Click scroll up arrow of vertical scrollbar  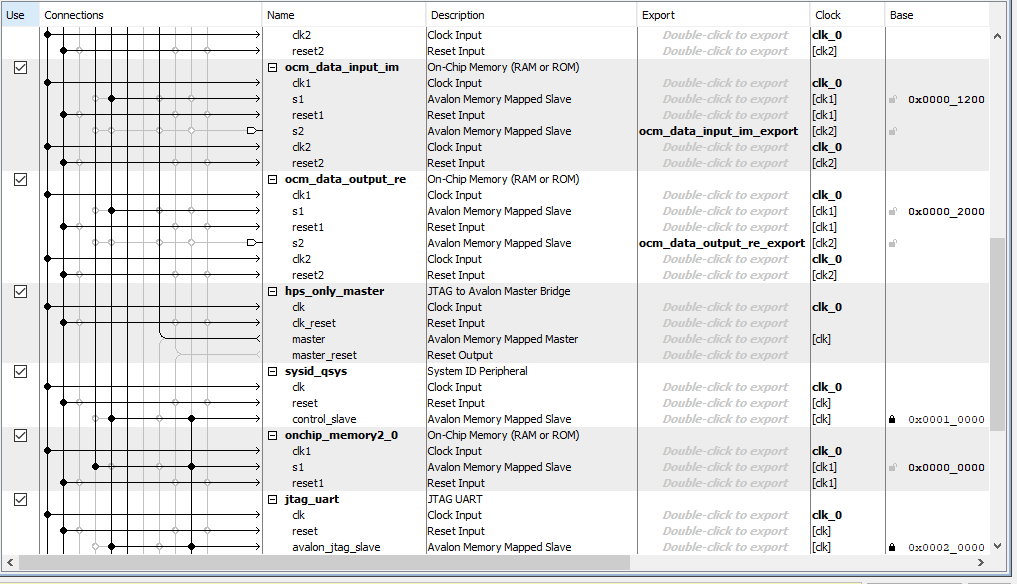click(998, 36)
